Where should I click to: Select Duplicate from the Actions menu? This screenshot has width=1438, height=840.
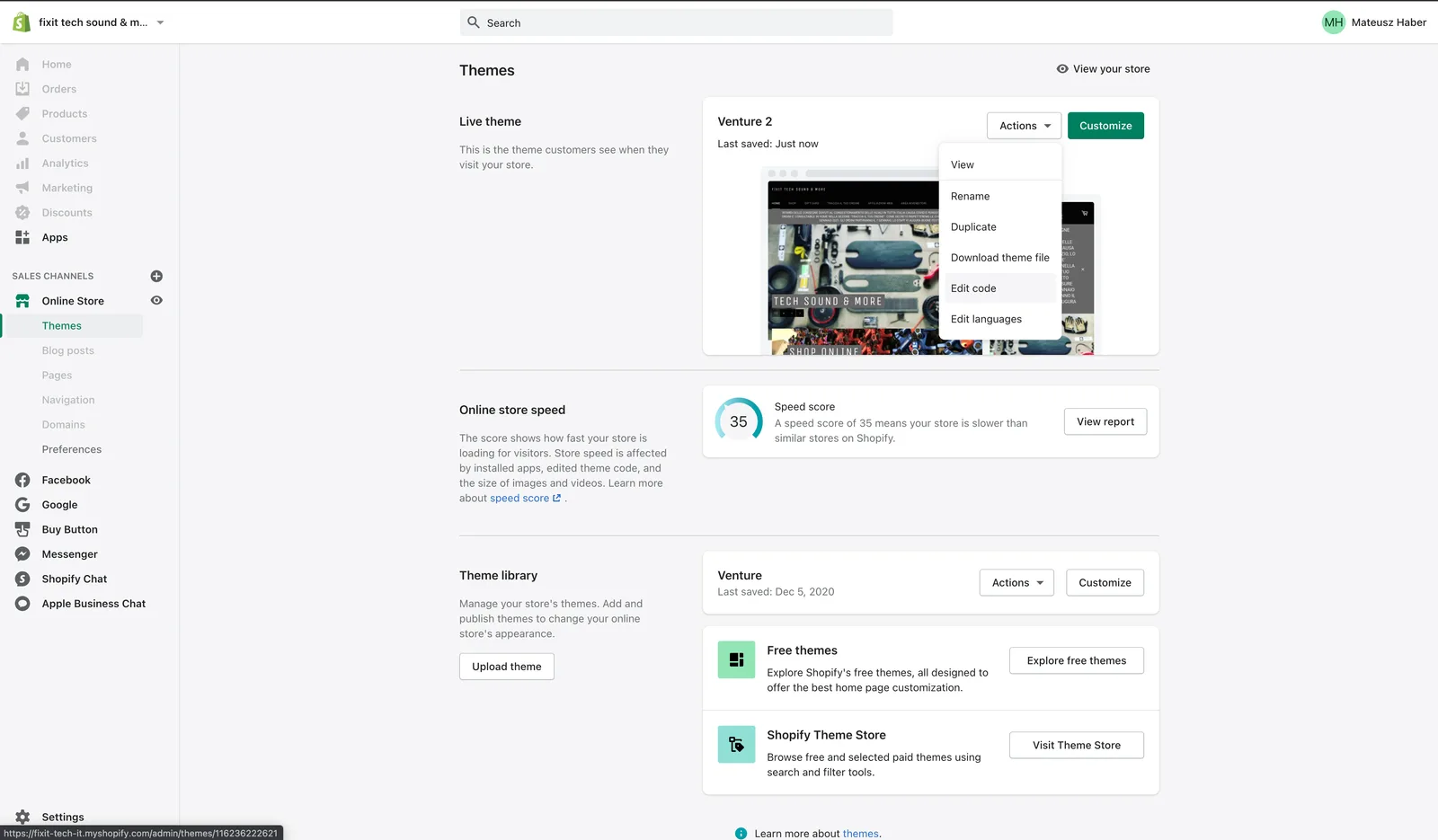click(999, 226)
